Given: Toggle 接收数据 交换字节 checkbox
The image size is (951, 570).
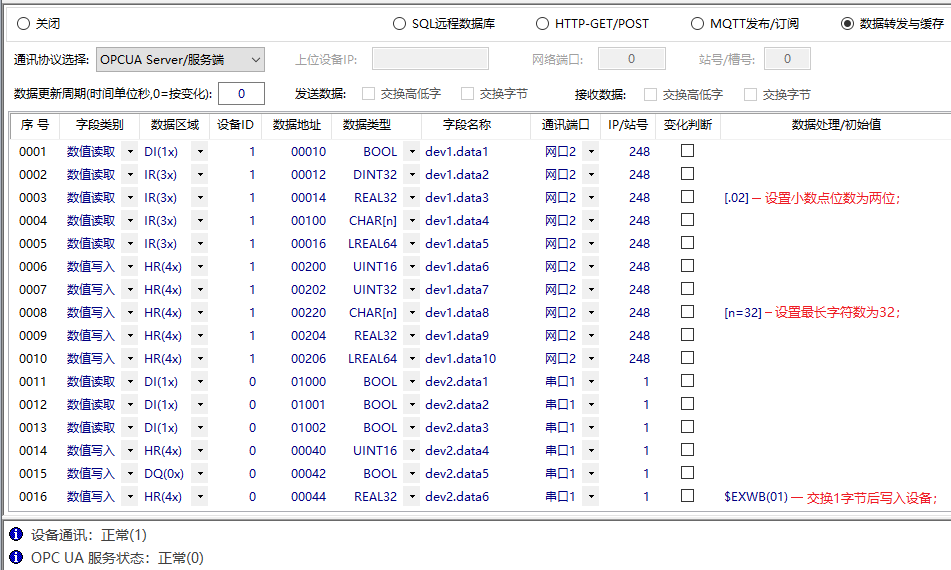Looking at the screenshot, I should pos(750,94).
